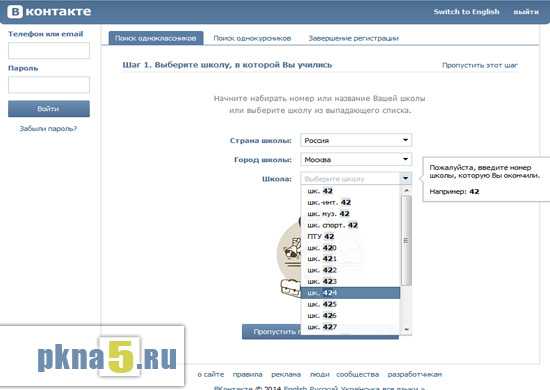Click the school illustration image
This screenshot has height=390, width=550.
click(x=289, y=257)
